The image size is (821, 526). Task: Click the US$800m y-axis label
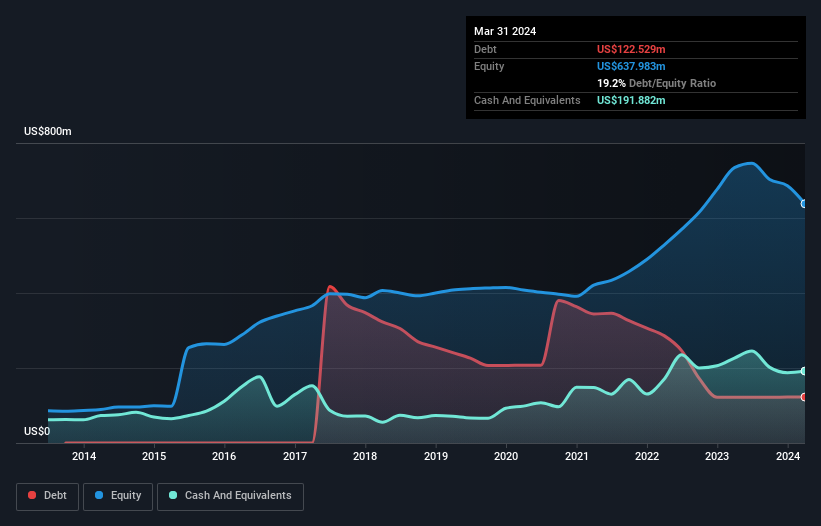pyautogui.click(x=48, y=131)
